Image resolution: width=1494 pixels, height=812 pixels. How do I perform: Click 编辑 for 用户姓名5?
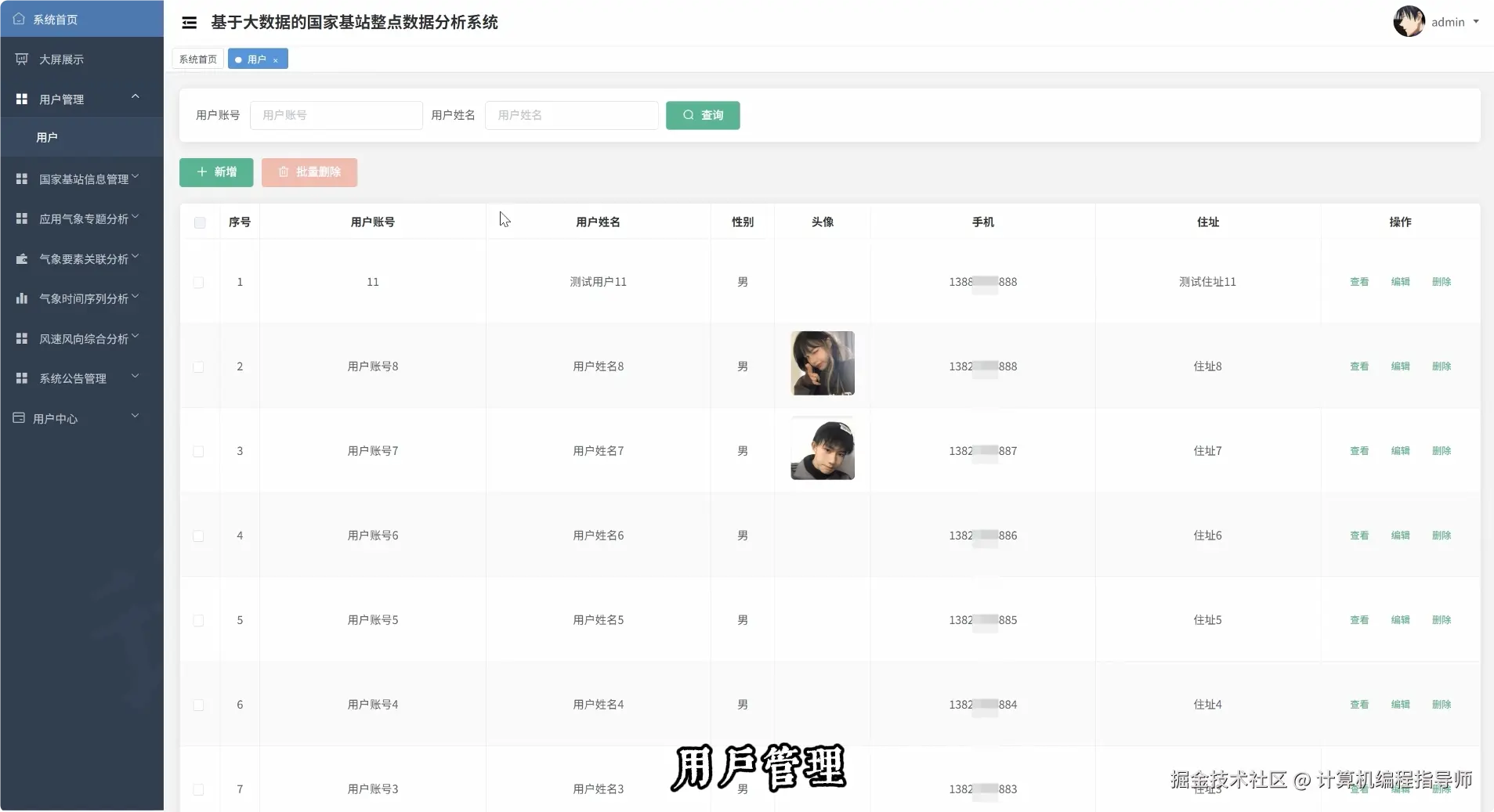coord(1400,620)
